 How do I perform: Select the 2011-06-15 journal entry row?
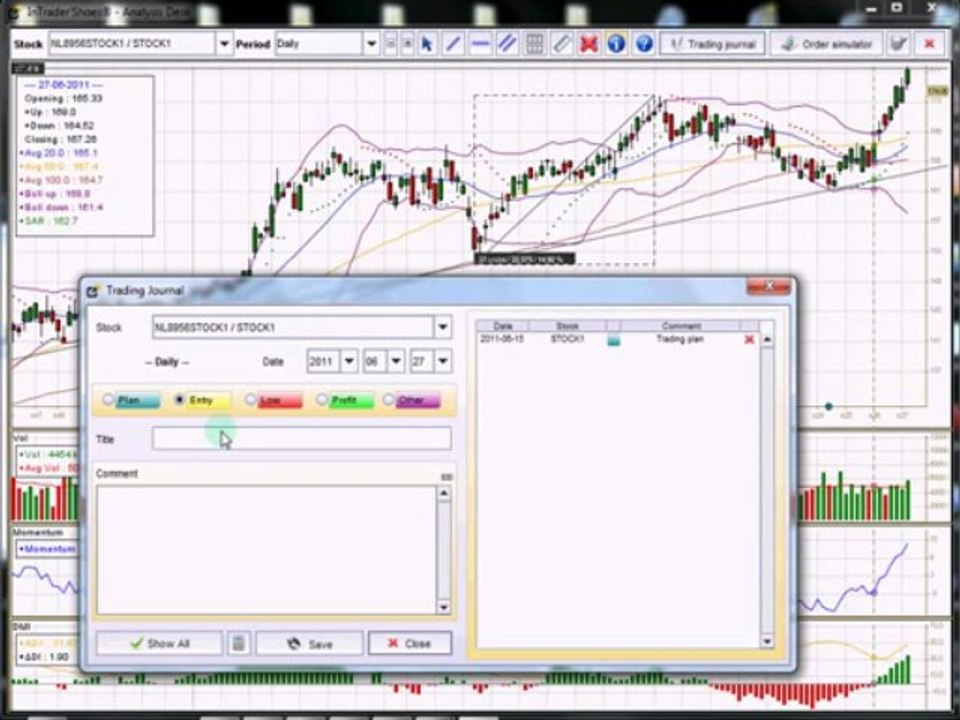(617, 339)
